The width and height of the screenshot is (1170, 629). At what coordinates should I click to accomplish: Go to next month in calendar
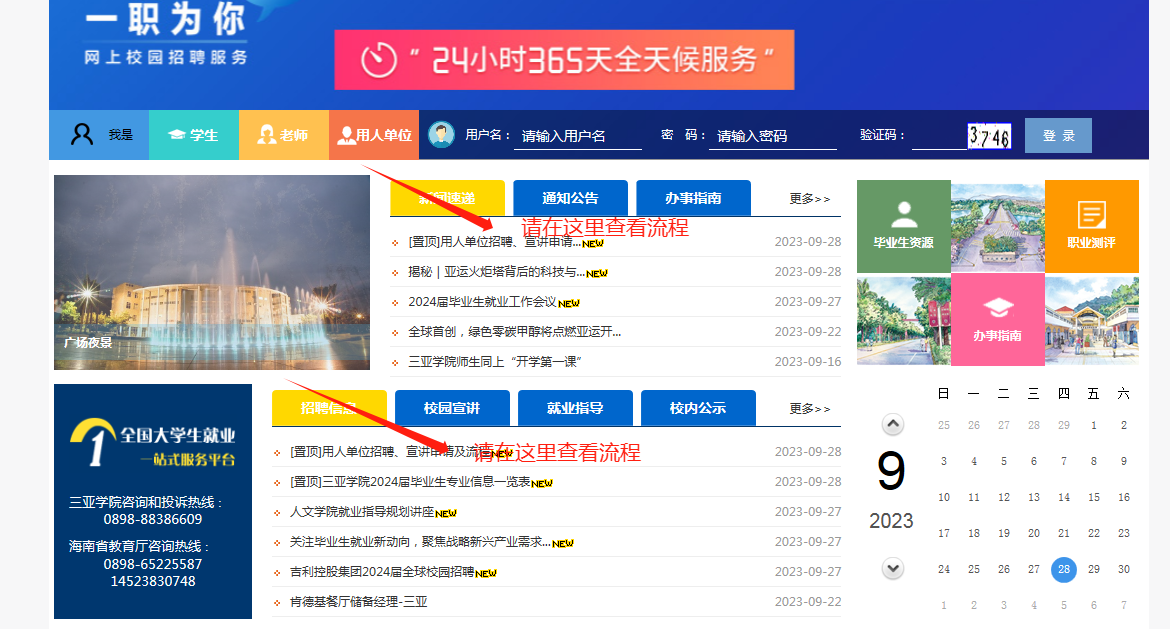(x=893, y=568)
